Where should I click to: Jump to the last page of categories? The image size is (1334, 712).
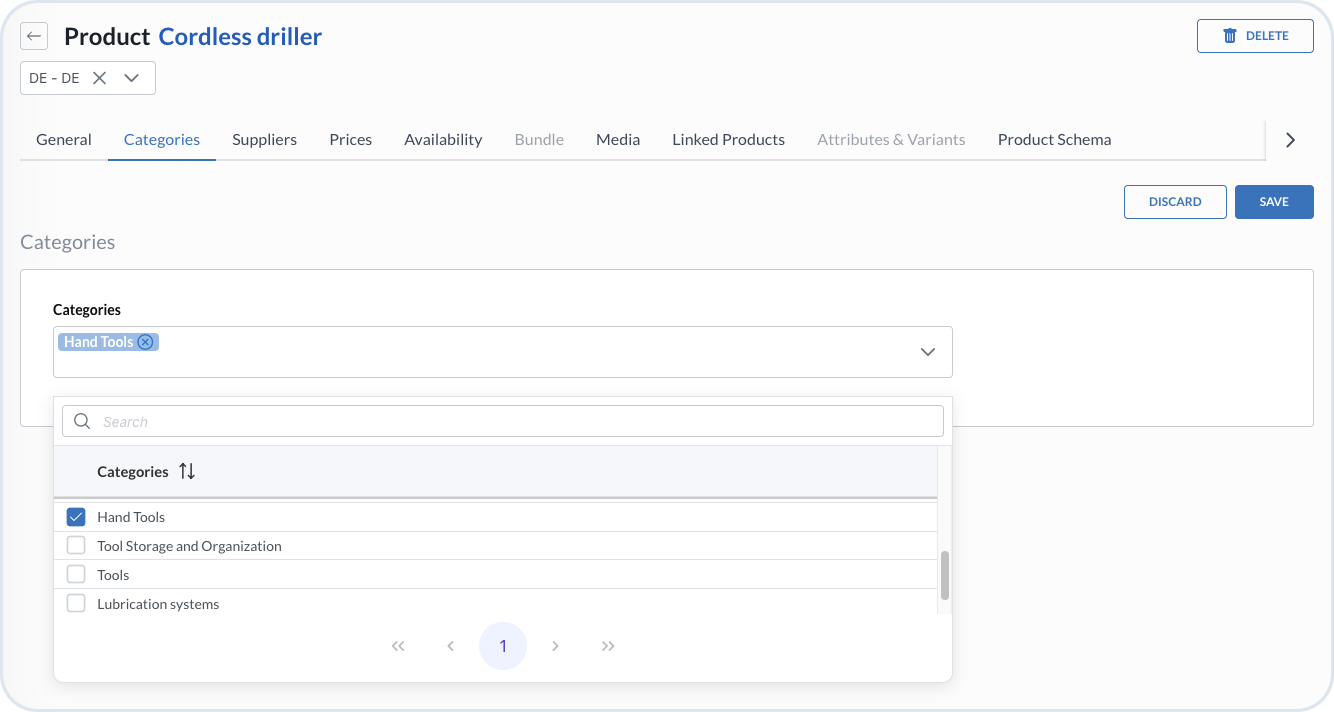click(608, 646)
